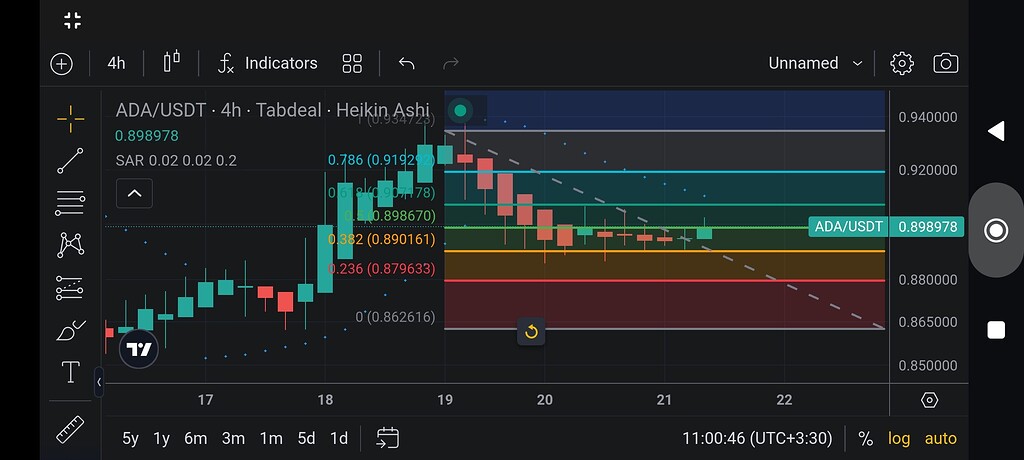Open the 4h interval selector
The height and width of the screenshot is (460, 1024).
click(116, 63)
